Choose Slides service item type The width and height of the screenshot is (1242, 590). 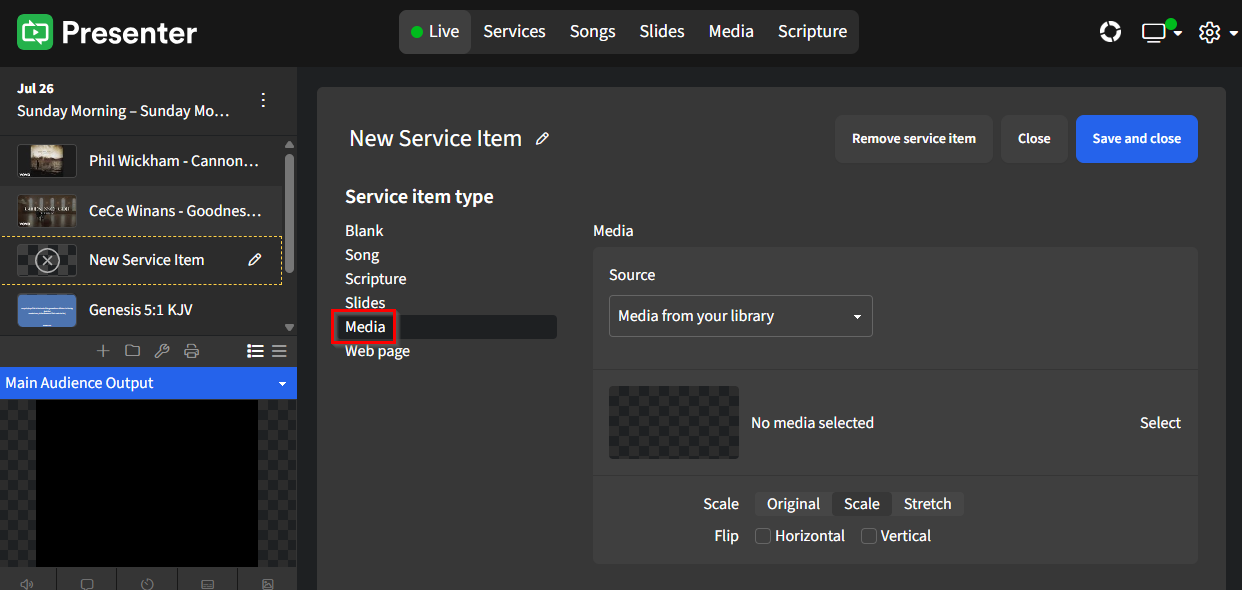point(365,303)
